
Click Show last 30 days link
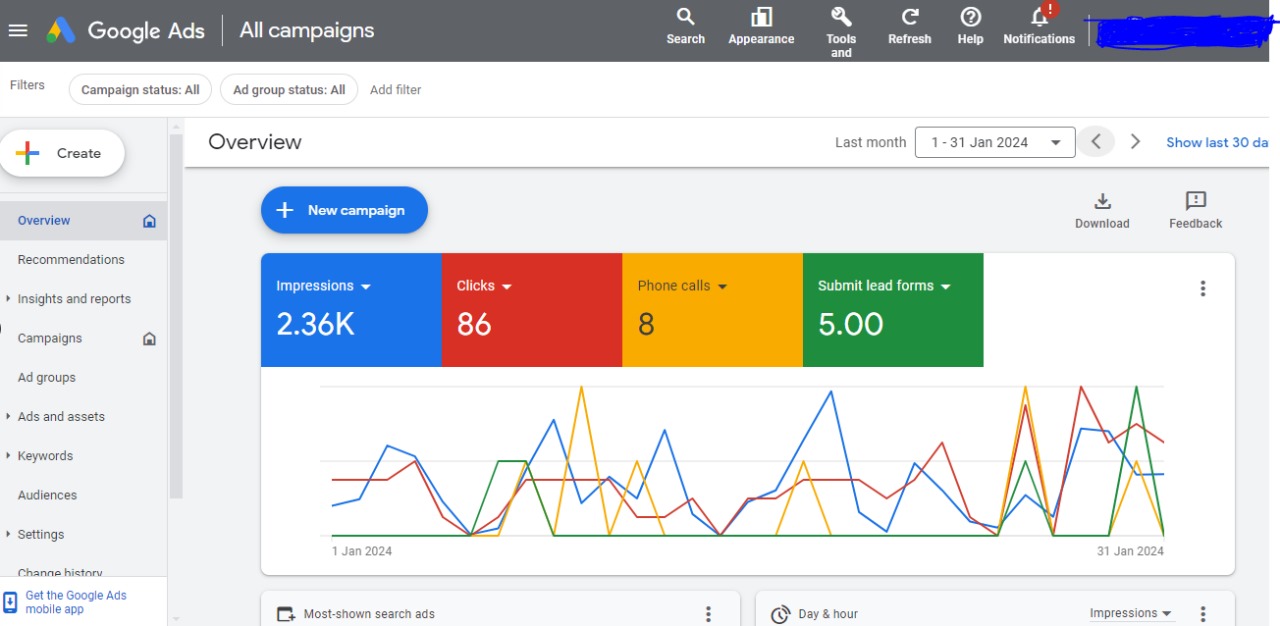click(1216, 142)
